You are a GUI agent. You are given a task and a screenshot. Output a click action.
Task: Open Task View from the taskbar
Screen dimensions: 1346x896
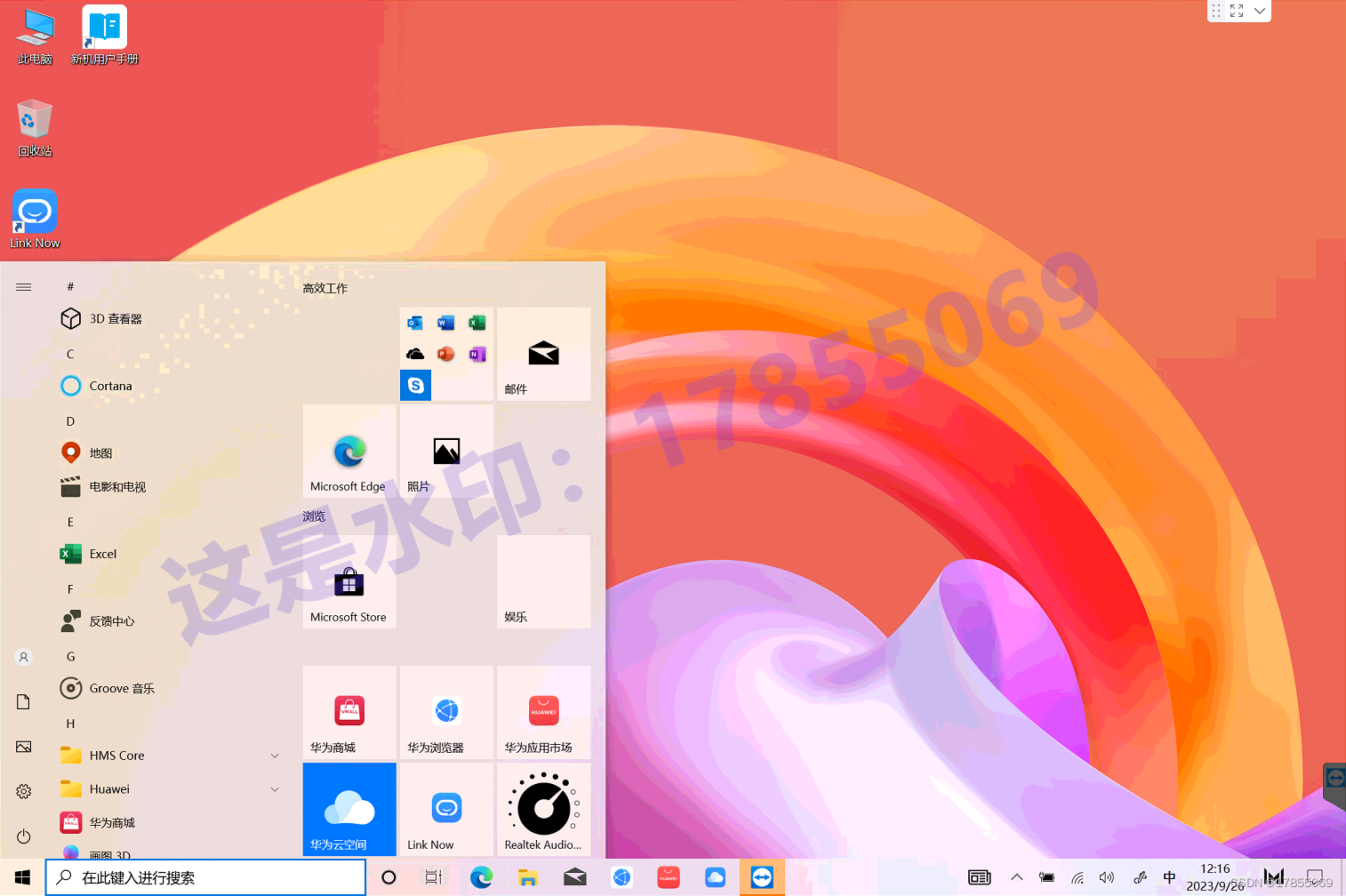coord(433,877)
